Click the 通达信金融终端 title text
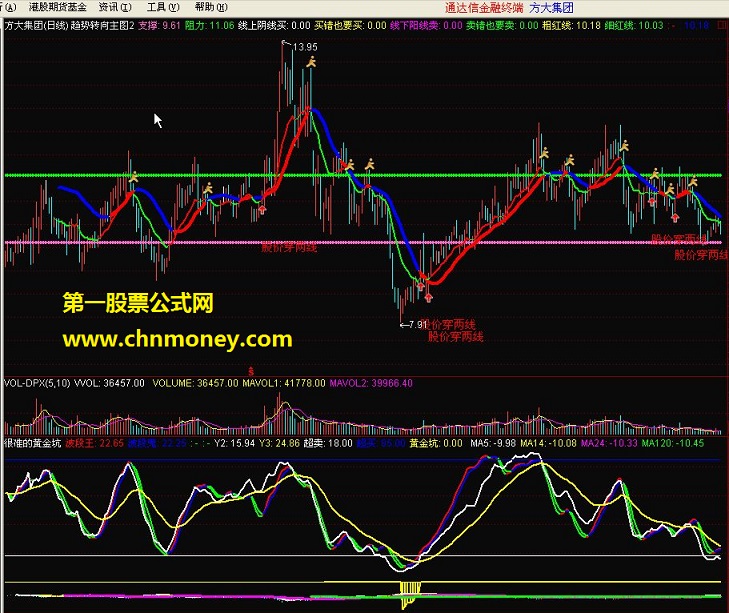This screenshot has height=613, width=729. (484, 7)
